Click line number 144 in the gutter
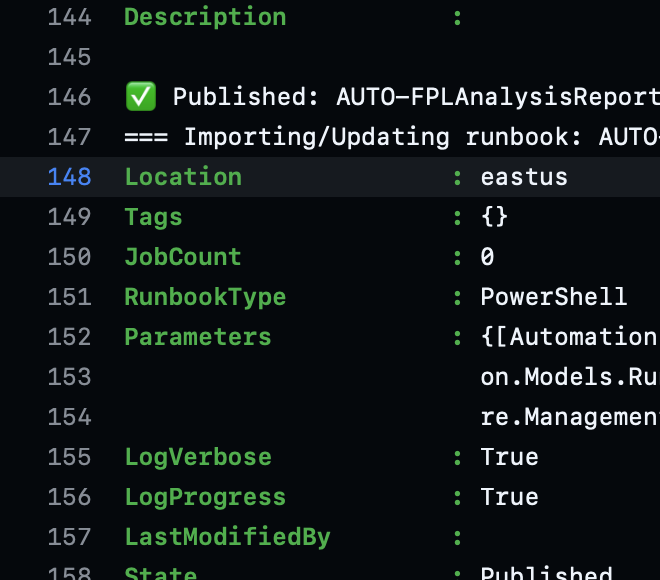Viewport: 660px width, 580px height. (69, 17)
